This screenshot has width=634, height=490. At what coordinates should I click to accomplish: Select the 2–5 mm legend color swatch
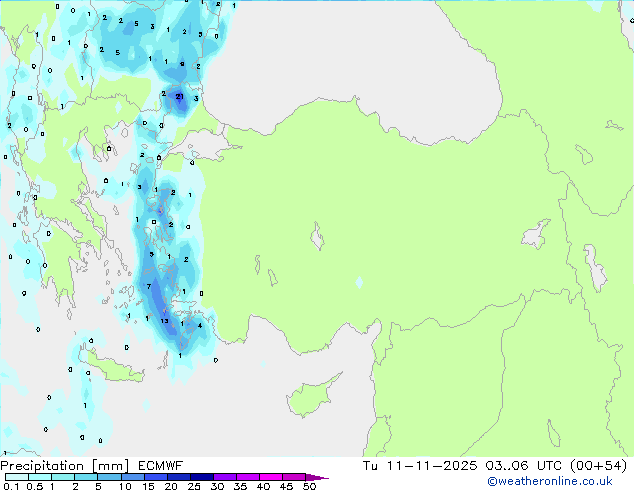[x=86, y=477]
